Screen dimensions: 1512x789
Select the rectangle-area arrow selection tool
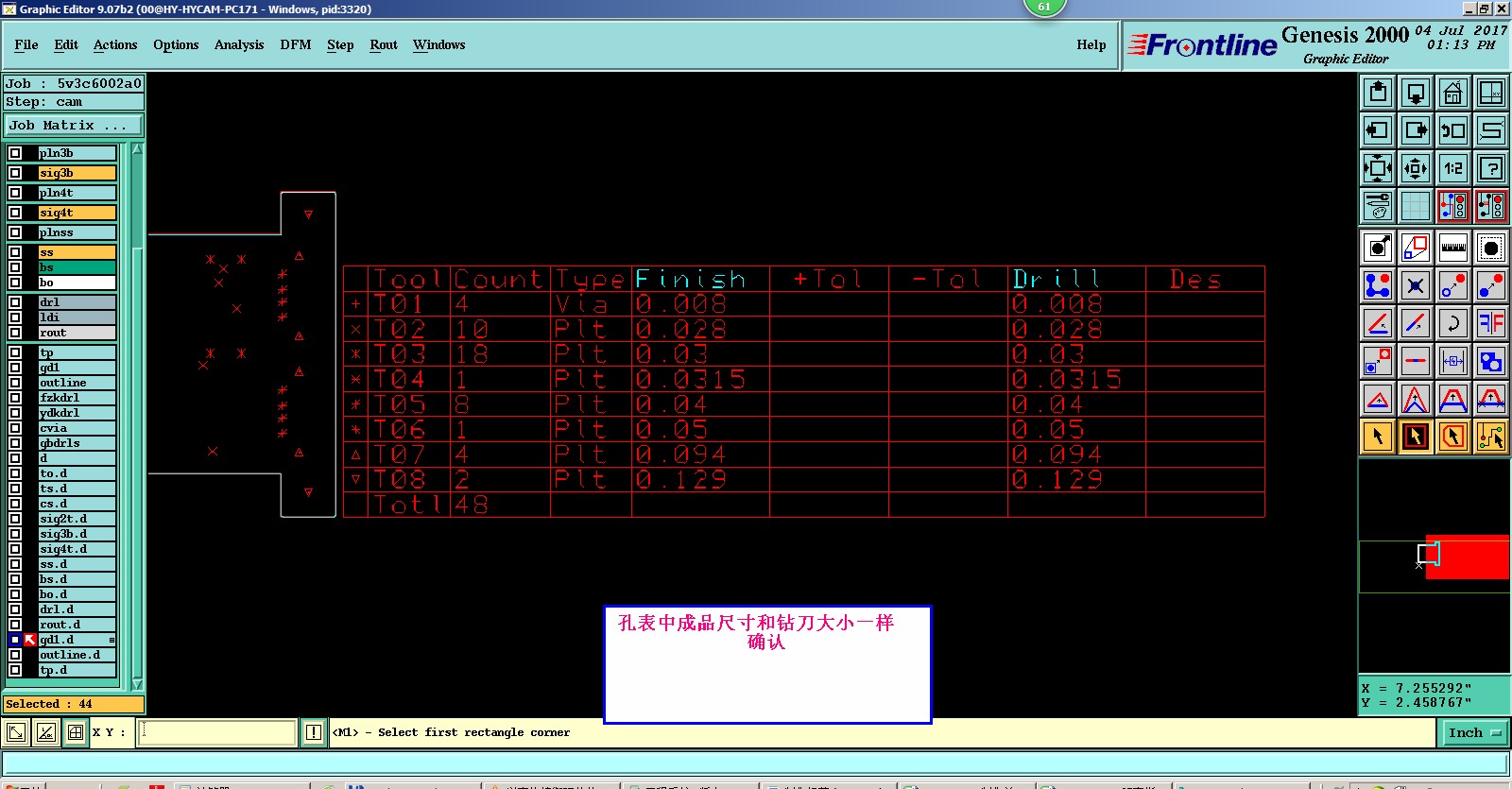[1416, 437]
